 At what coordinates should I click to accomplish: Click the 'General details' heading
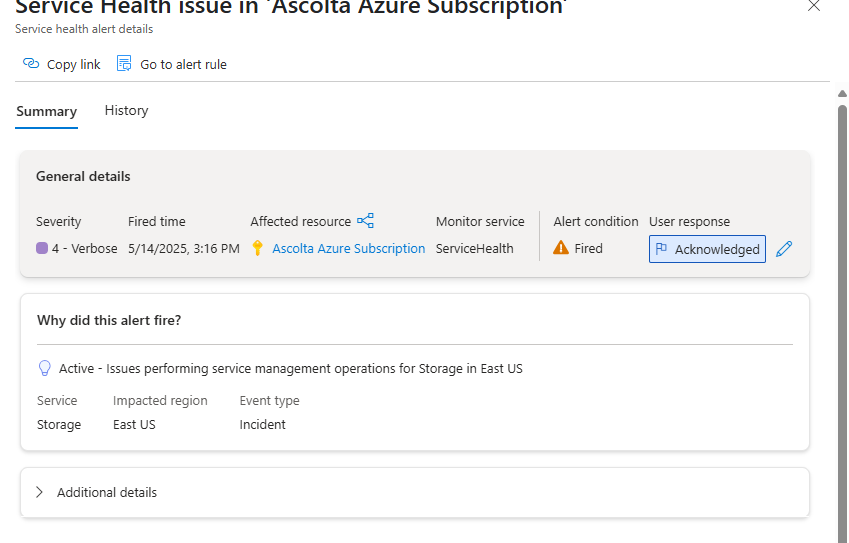click(x=83, y=176)
